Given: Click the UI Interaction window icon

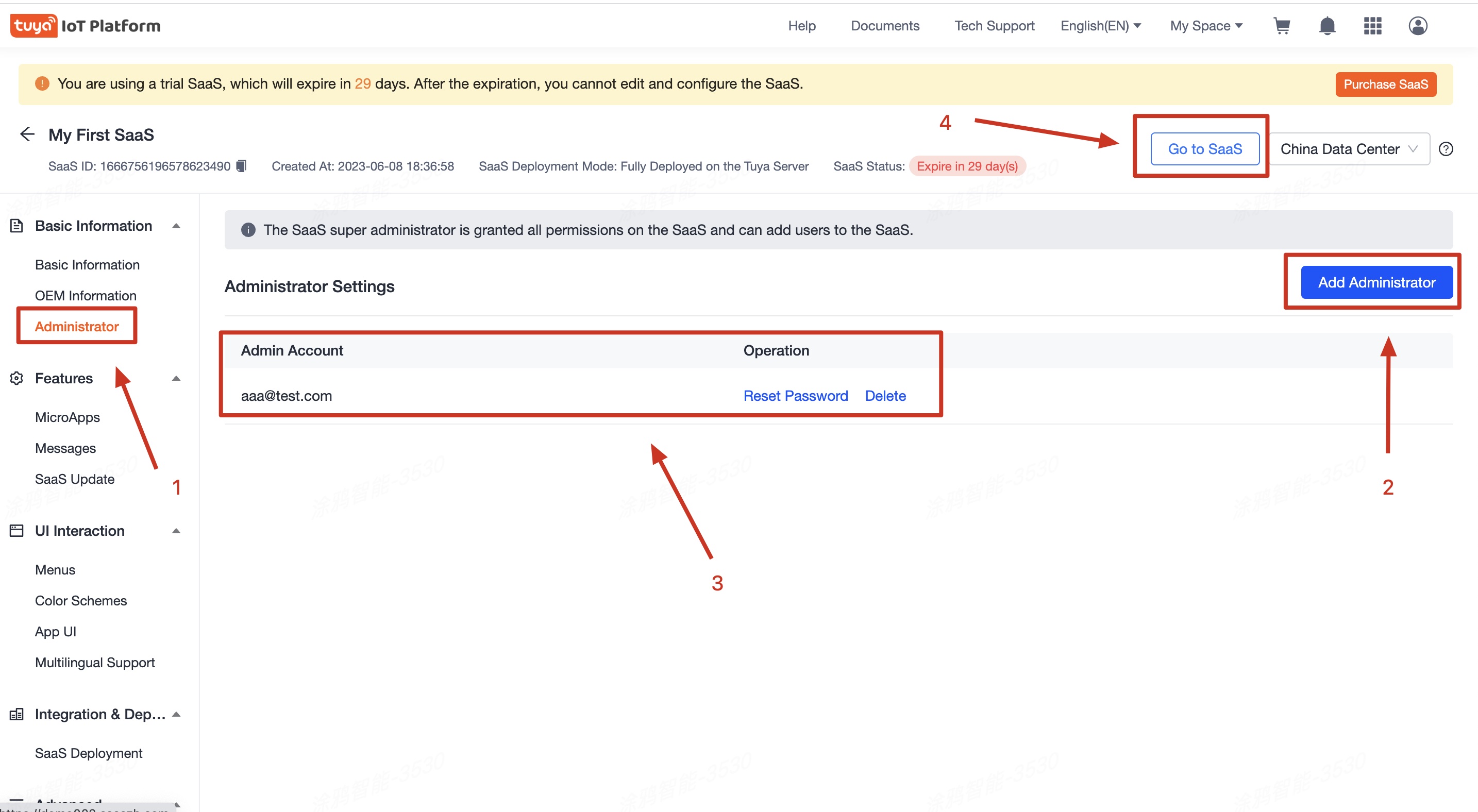Looking at the screenshot, I should [x=16, y=531].
